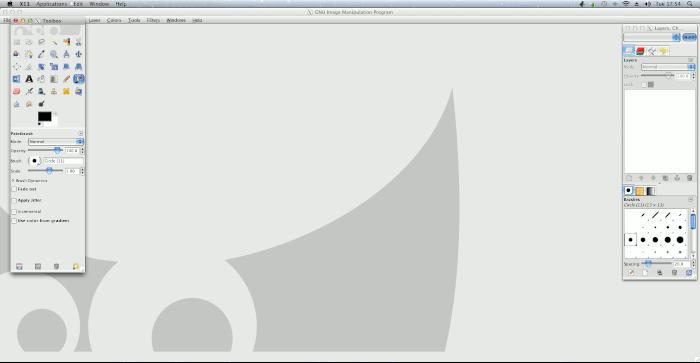700x363 pixels.
Task: Select the Text tool
Action: pos(29,79)
